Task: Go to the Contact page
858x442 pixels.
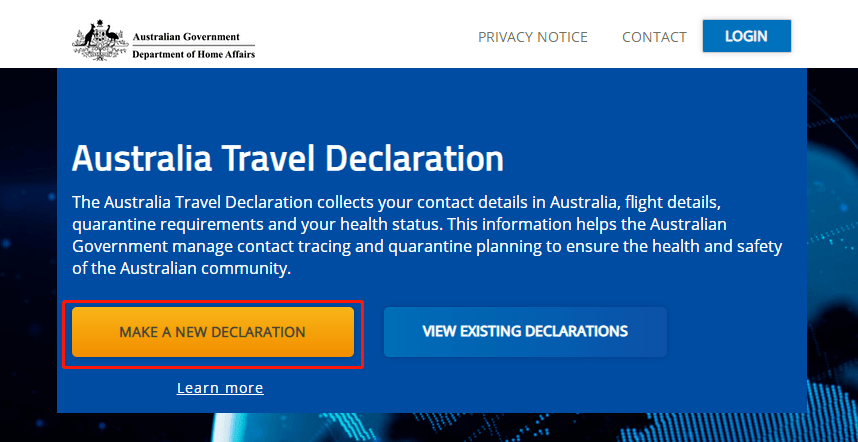Action: click(x=654, y=37)
